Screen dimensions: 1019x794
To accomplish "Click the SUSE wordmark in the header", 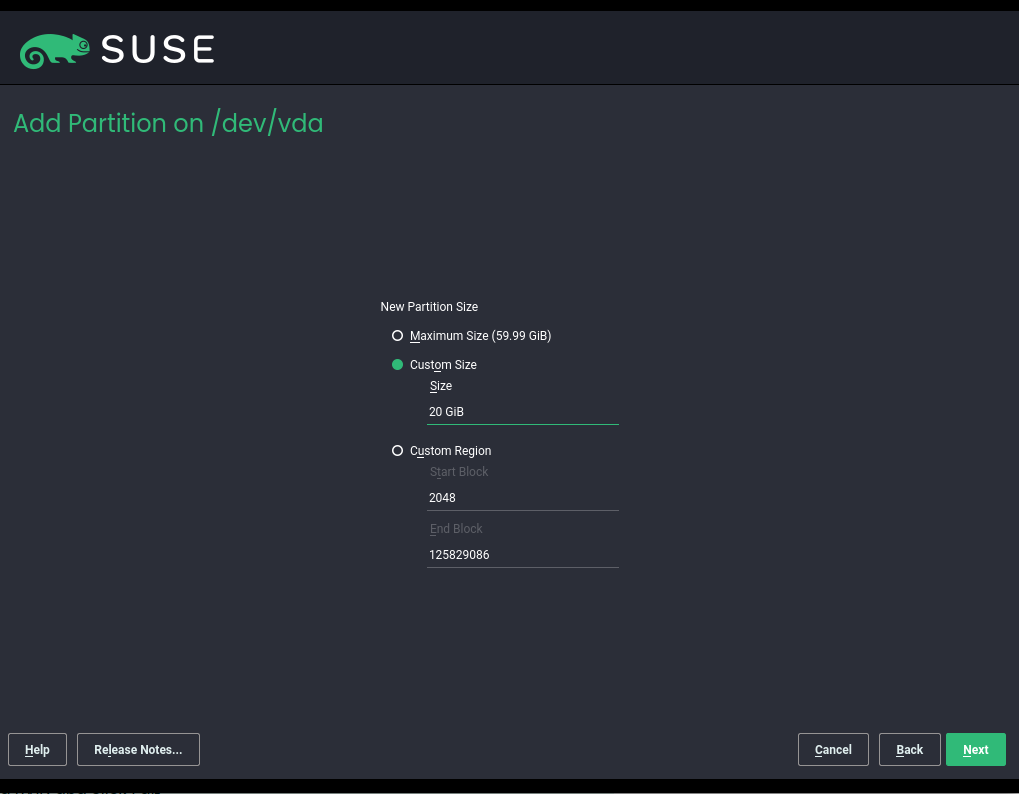I will point(158,50).
